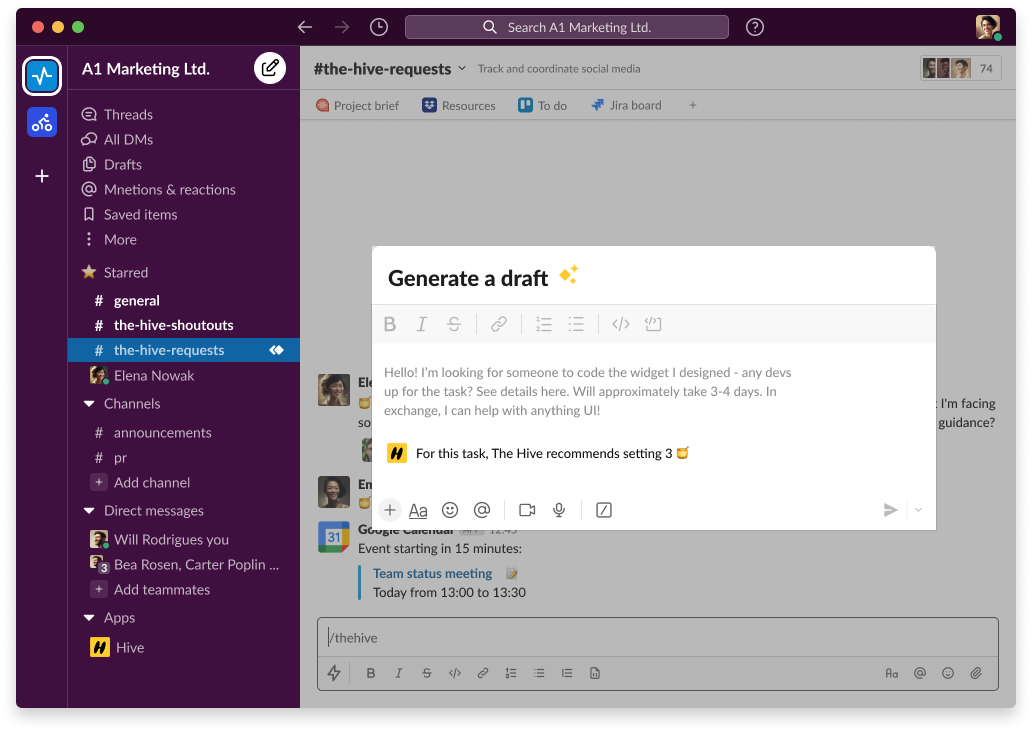Switch to the Resources tab
The height and width of the screenshot is (732, 1032).
click(459, 105)
